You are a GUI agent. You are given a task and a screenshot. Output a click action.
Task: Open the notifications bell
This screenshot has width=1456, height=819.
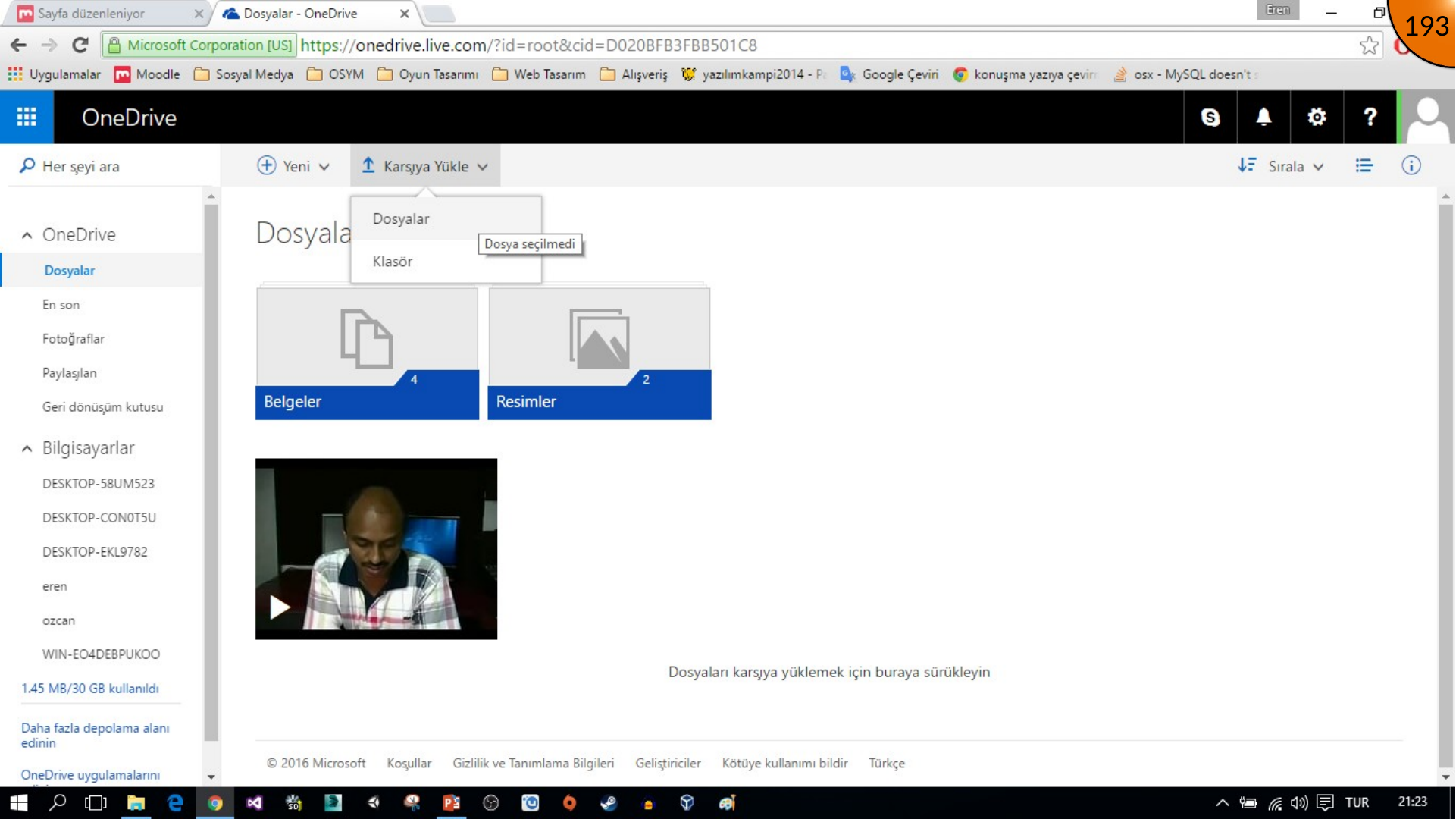coord(1263,117)
